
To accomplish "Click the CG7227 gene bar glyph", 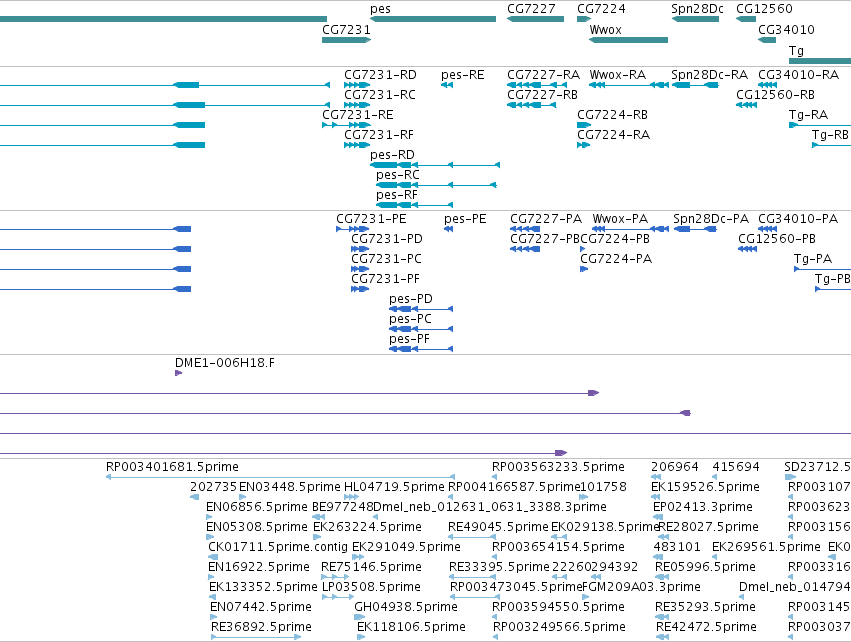I will pos(536,19).
